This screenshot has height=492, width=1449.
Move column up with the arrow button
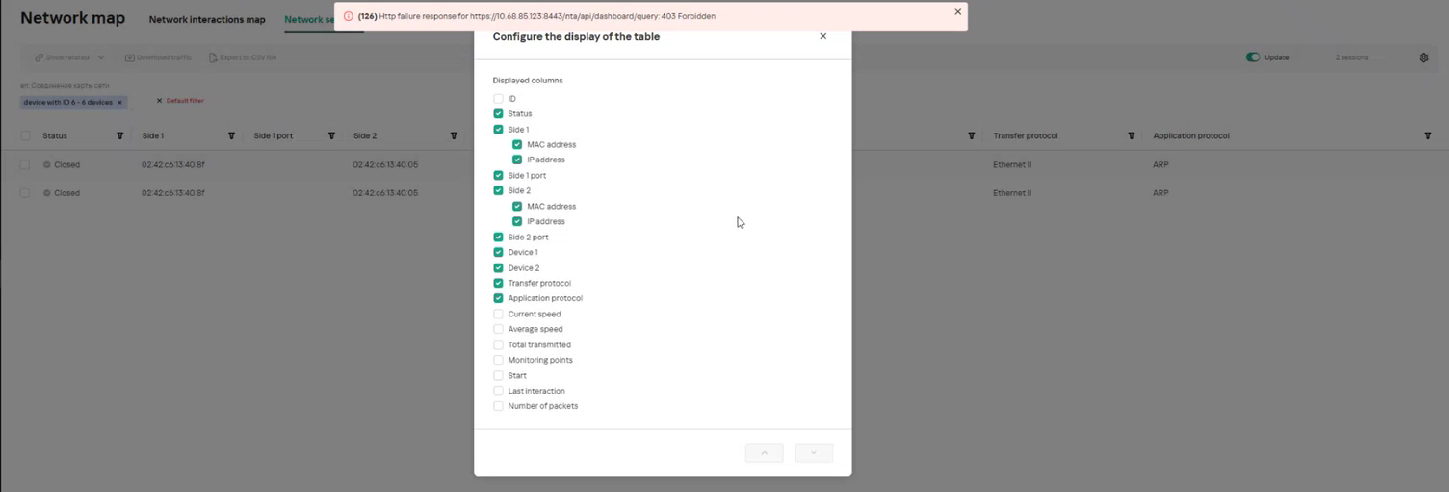764,453
